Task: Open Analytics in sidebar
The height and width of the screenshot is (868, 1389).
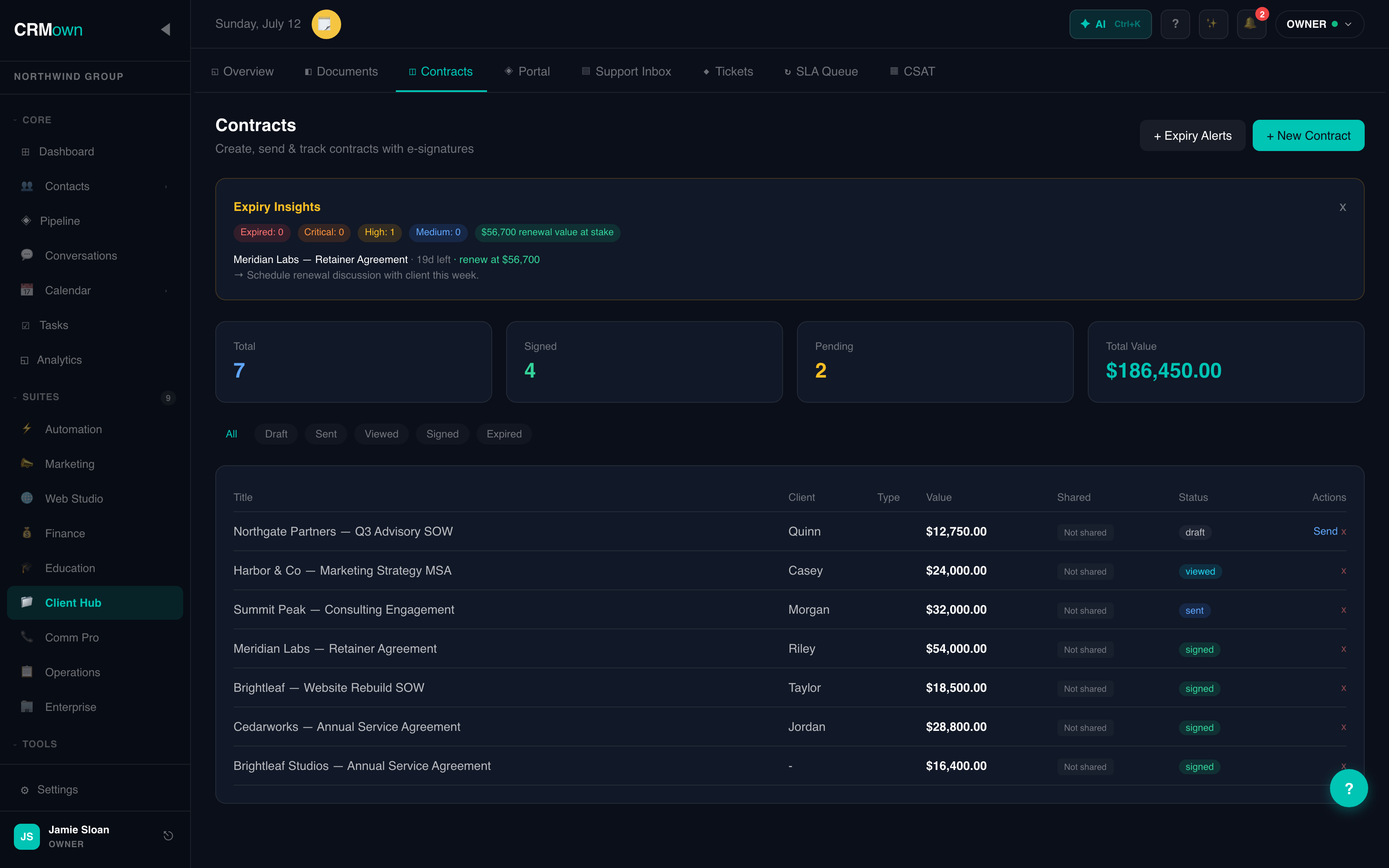Action: [x=95, y=360]
